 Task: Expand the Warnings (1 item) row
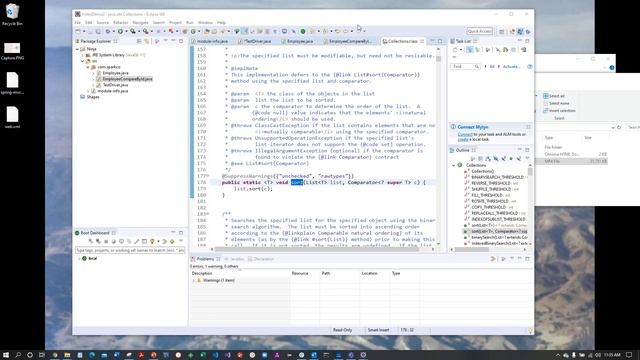click(193, 280)
